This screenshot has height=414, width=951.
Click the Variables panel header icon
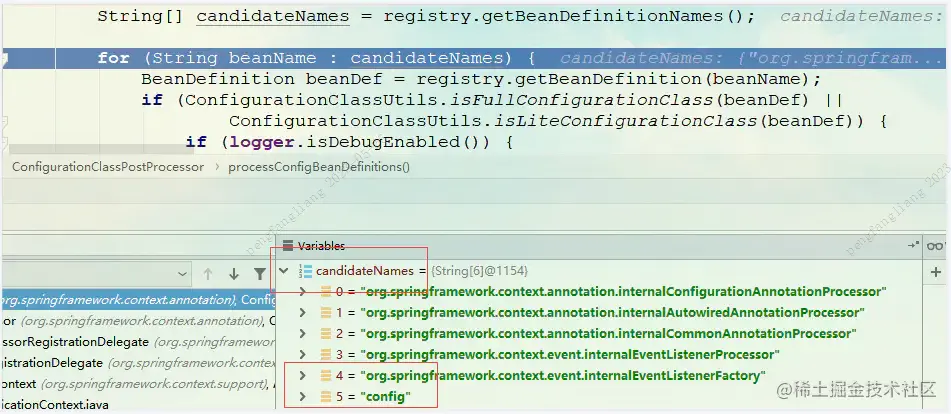click(x=287, y=245)
